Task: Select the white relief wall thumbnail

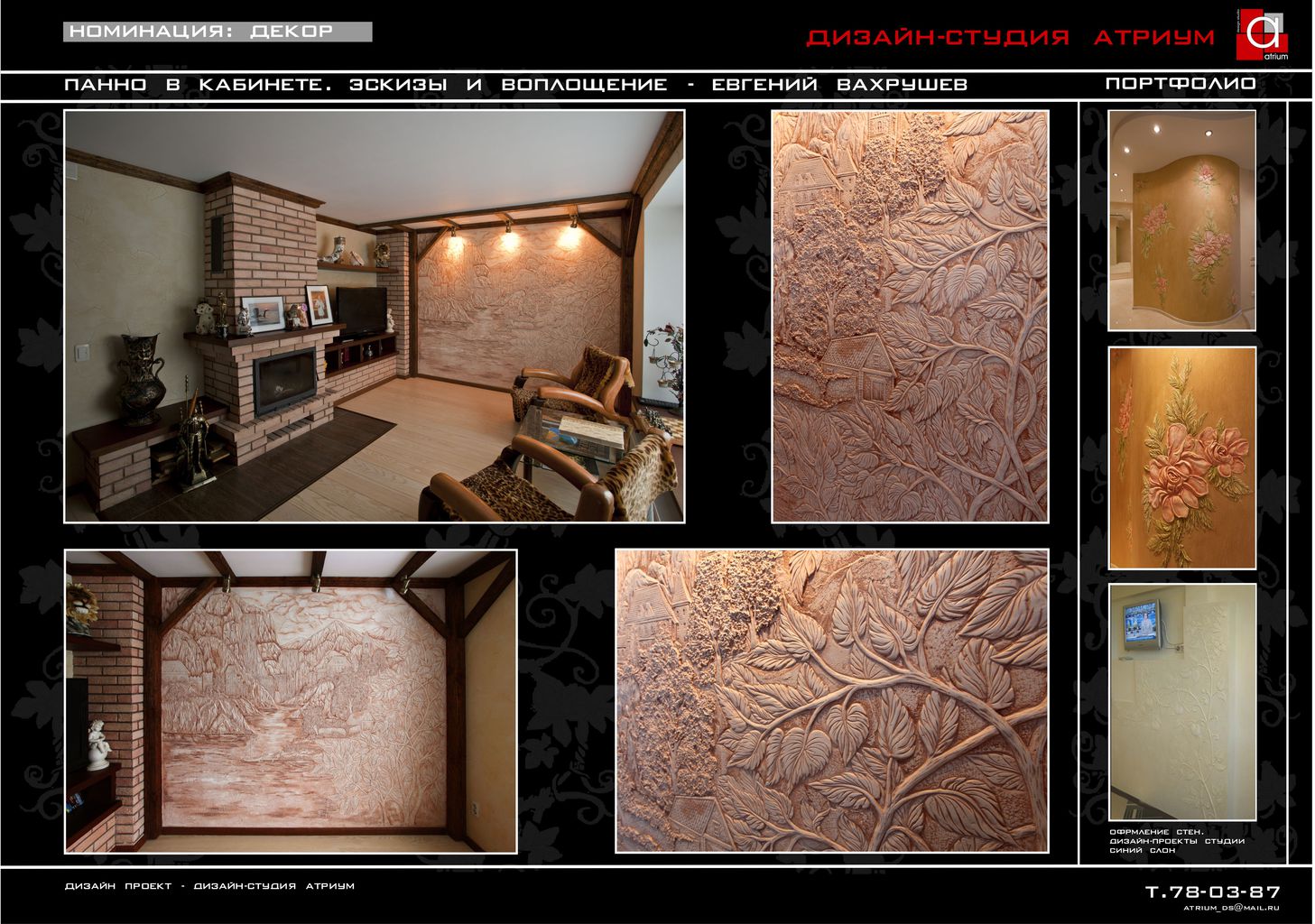Action: [x=1181, y=701]
